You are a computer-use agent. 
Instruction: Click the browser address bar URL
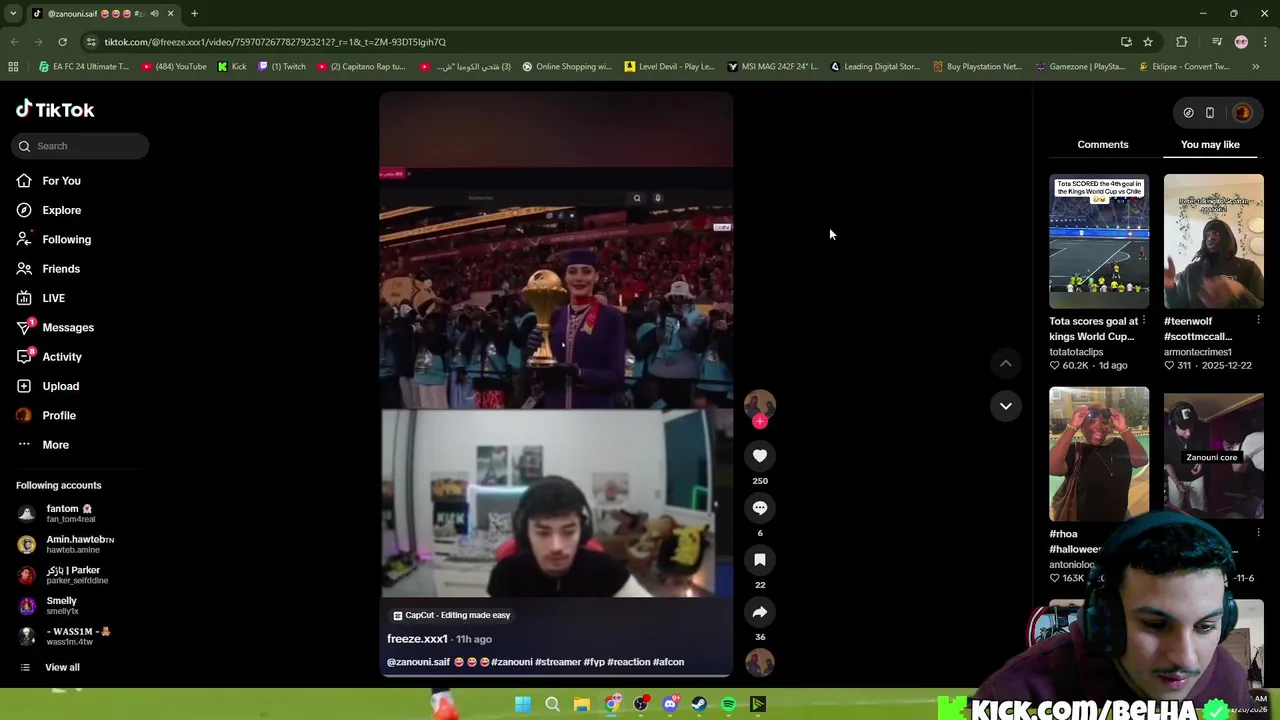pyautogui.click(x=275, y=42)
